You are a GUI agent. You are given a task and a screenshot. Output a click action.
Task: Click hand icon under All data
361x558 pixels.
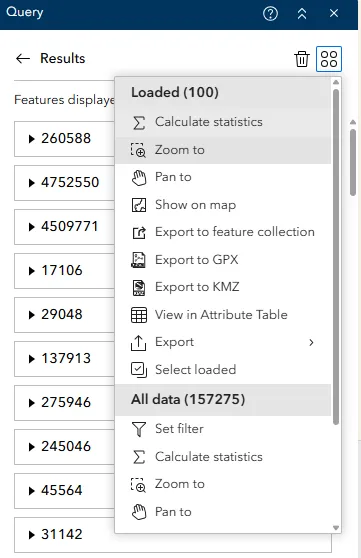tap(139, 512)
